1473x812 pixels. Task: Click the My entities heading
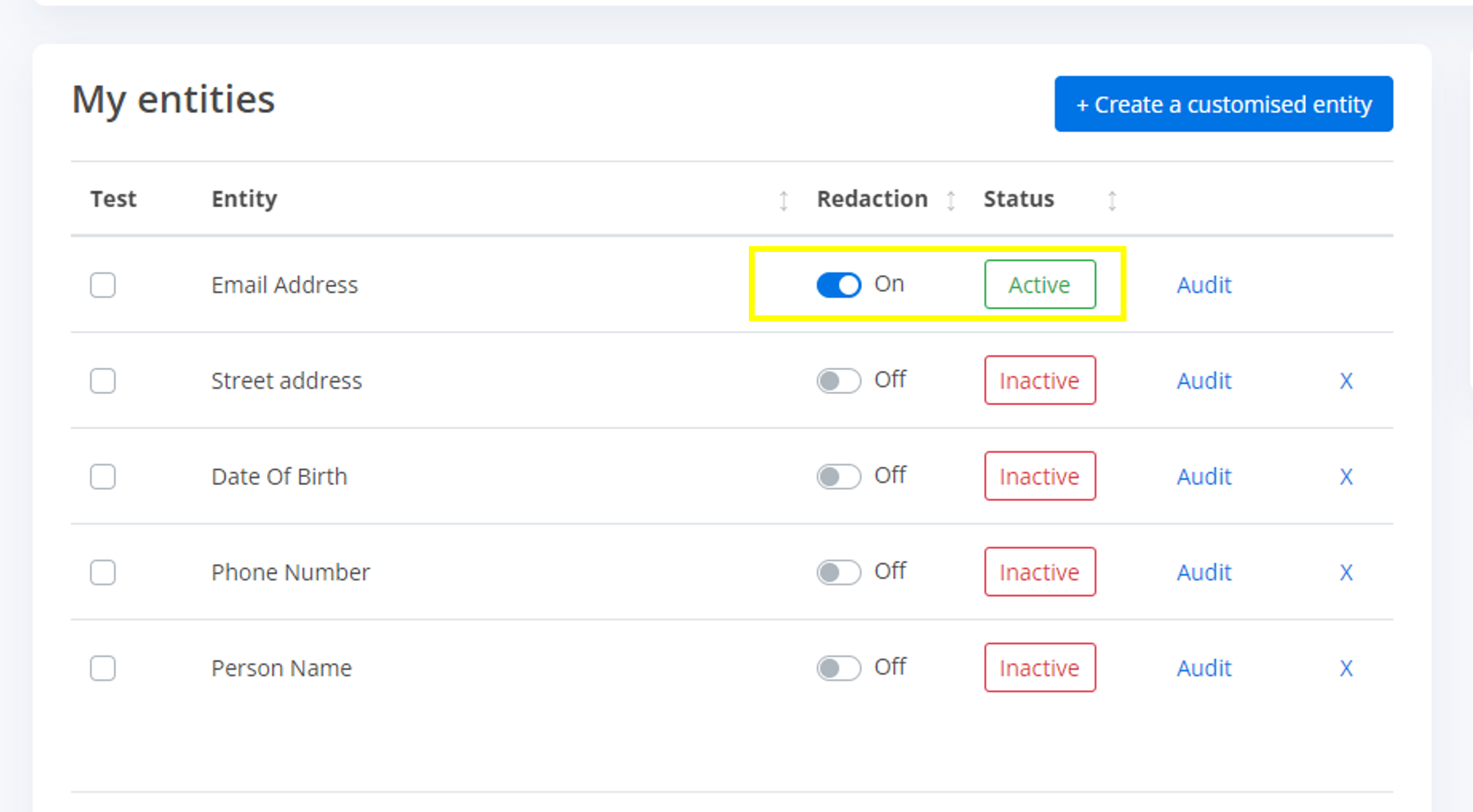coord(173,101)
